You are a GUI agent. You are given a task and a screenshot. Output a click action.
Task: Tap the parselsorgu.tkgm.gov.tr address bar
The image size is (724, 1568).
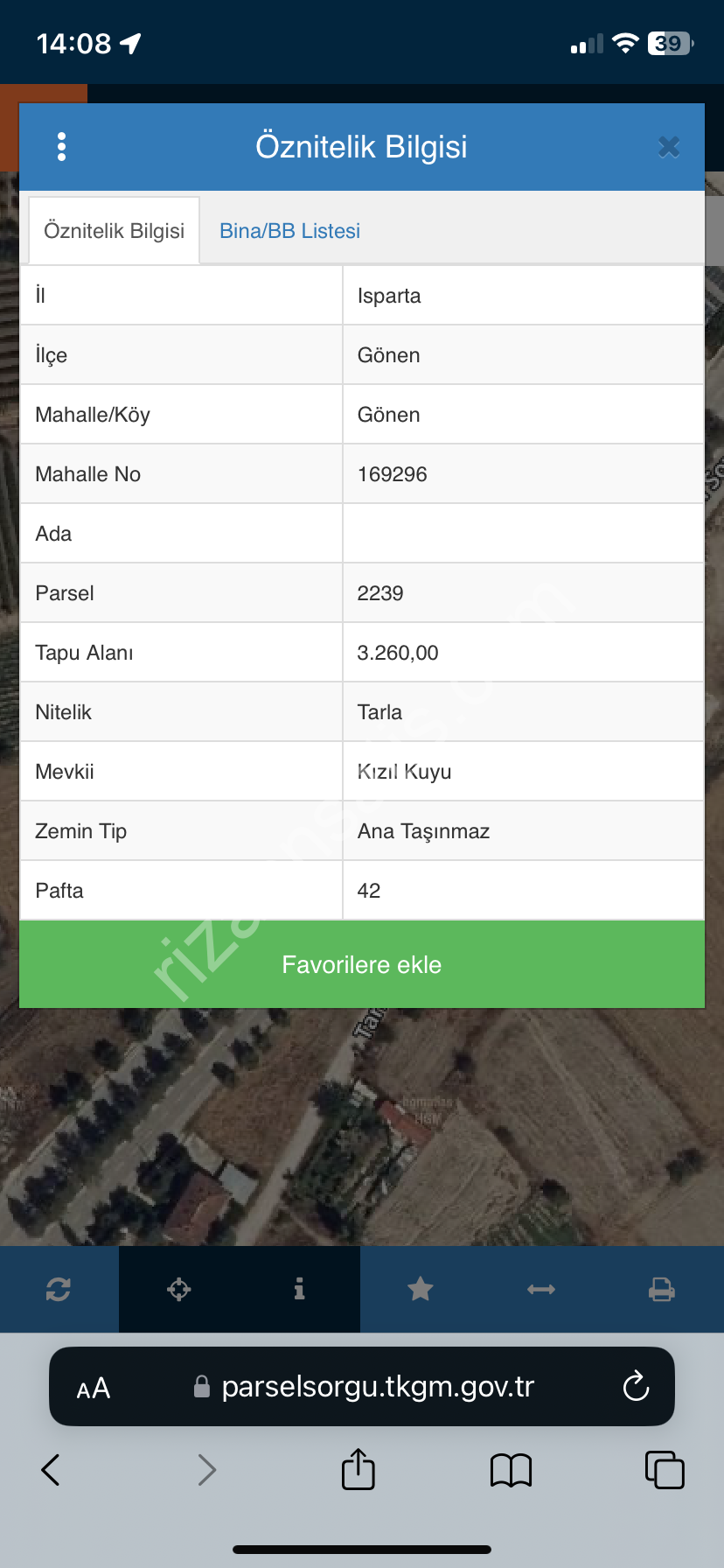[376, 1387]
